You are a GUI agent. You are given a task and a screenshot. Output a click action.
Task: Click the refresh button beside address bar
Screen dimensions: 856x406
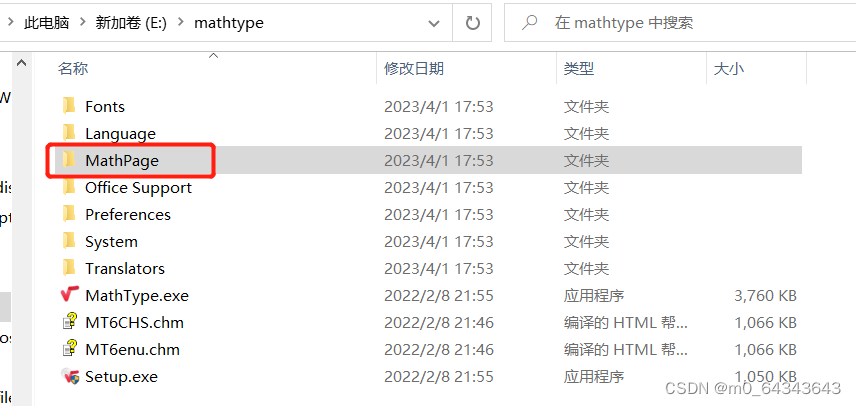coord(472,23)
